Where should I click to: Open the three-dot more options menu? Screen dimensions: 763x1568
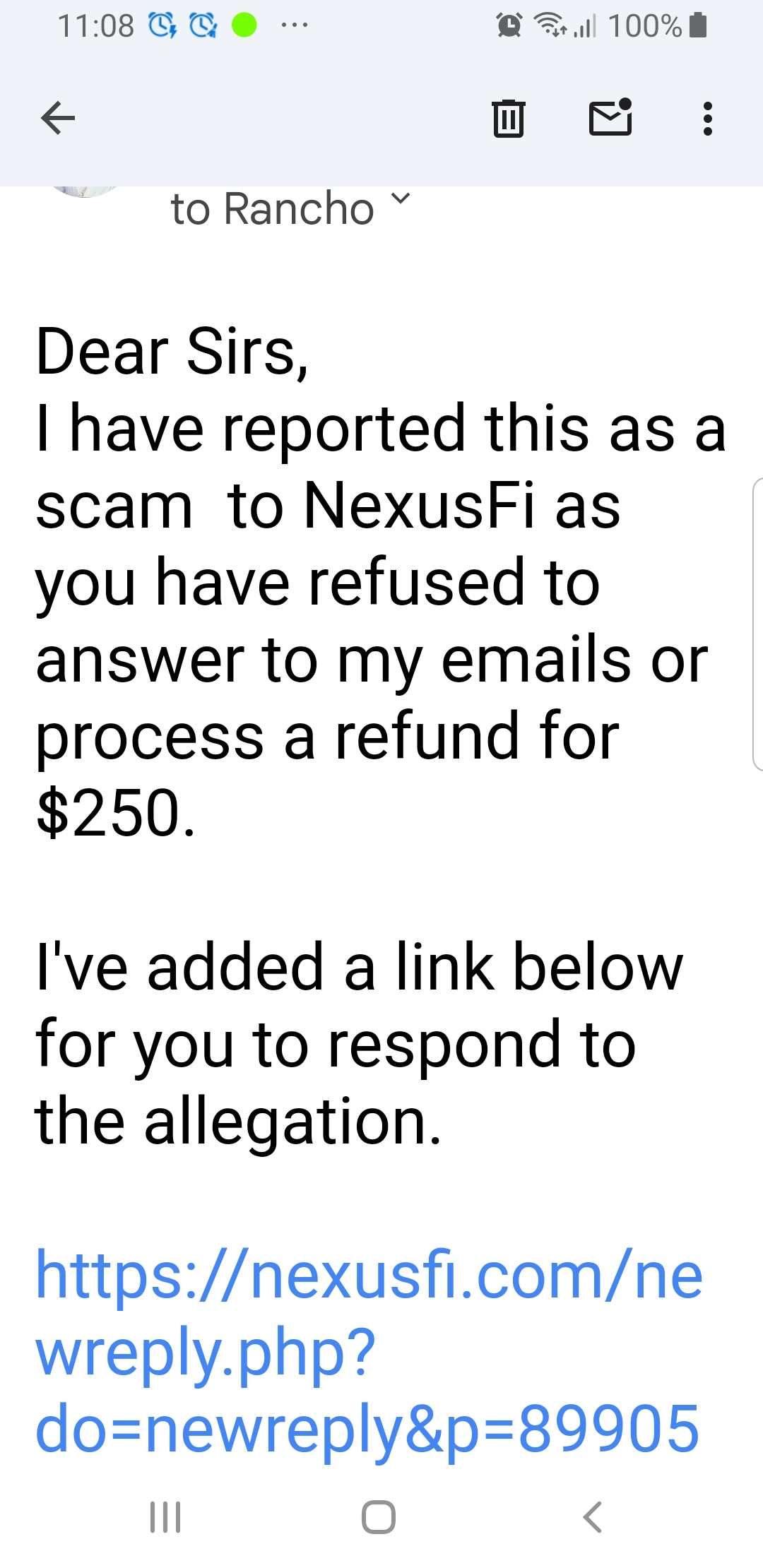707,118
